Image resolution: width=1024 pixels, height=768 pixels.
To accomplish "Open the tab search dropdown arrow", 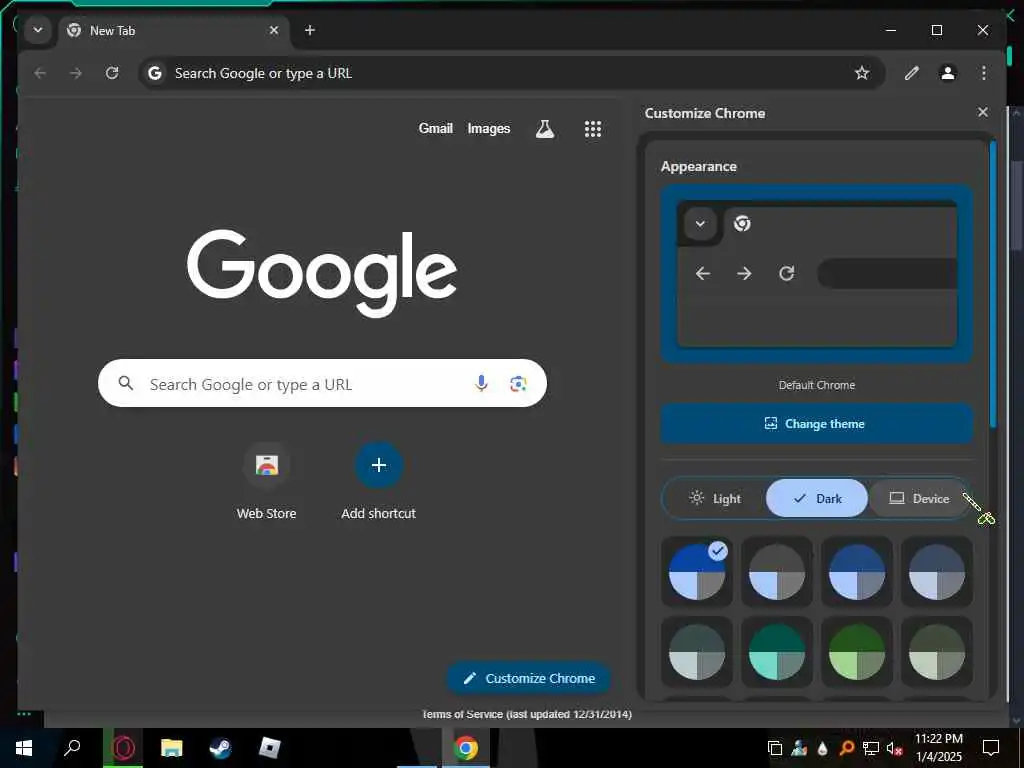I will pyautogui.click(x=38, y=30).
